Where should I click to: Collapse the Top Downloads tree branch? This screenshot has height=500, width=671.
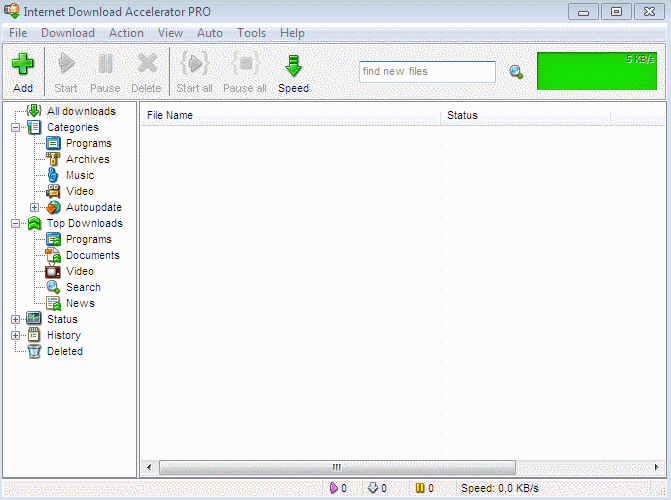tap(15, 223)
